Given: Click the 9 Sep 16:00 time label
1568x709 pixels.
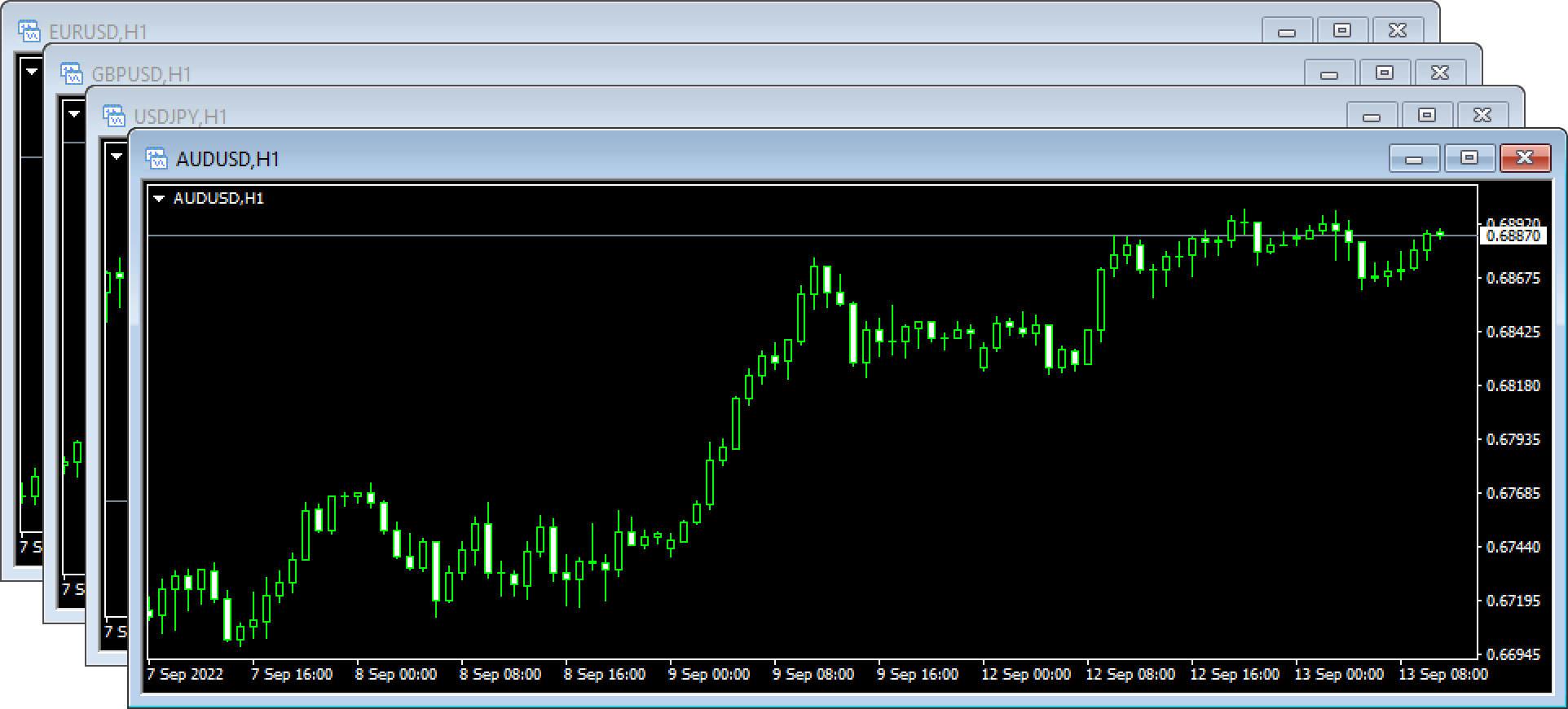Looking at the screenshot, I should (x=918, y=675).
